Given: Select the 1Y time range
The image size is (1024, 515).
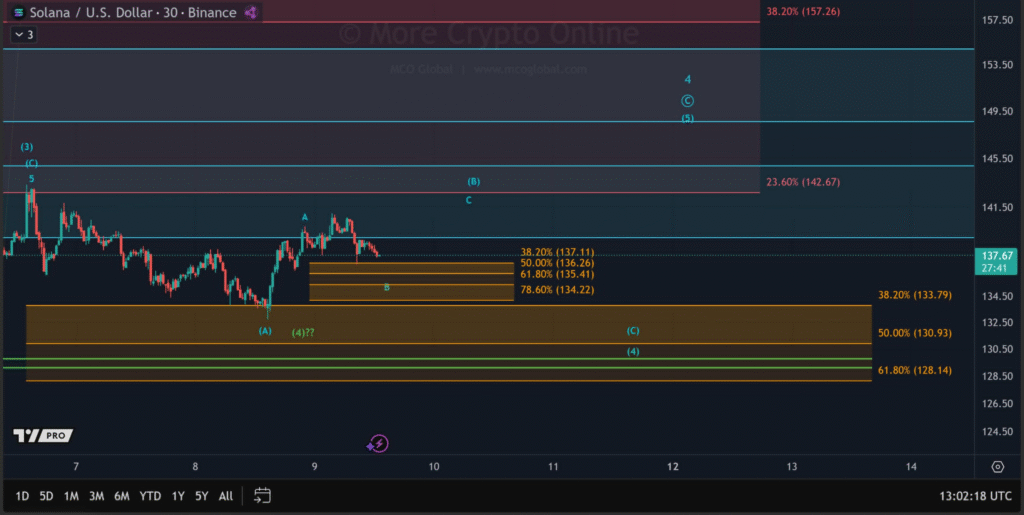Looking at the screenshot, I should [x=178, y=496].
